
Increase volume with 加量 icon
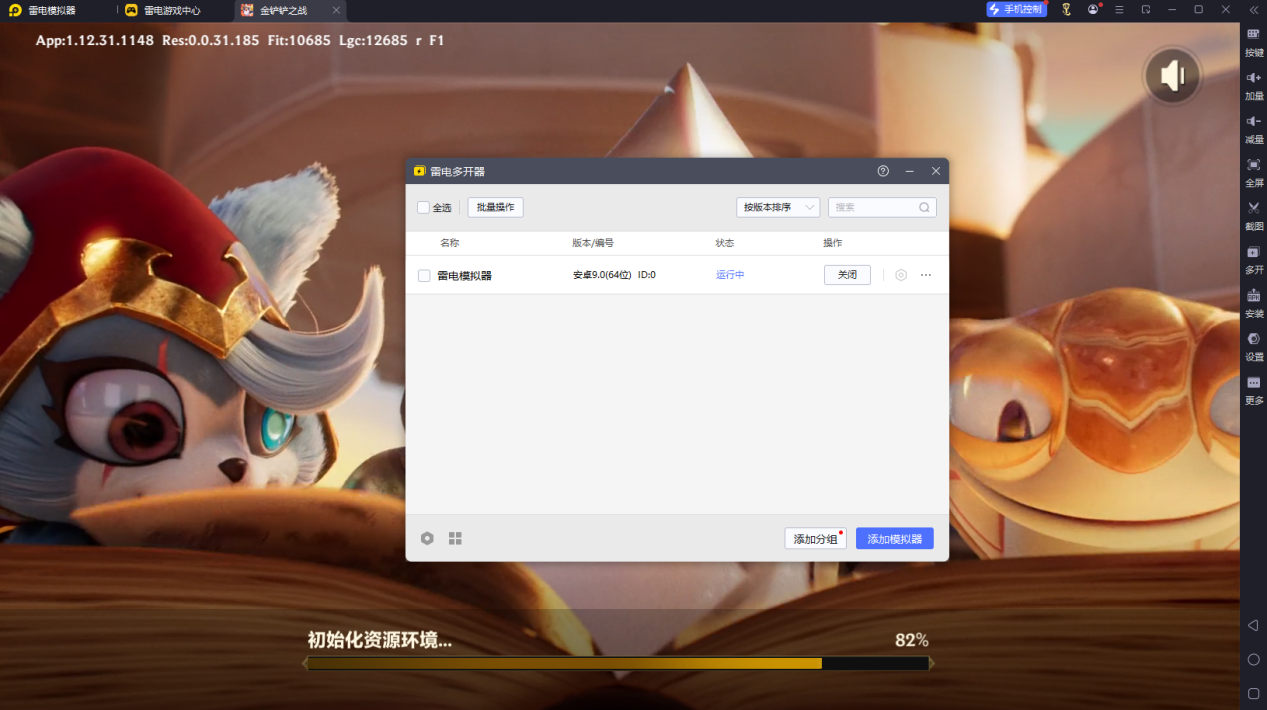[1253, 84]
